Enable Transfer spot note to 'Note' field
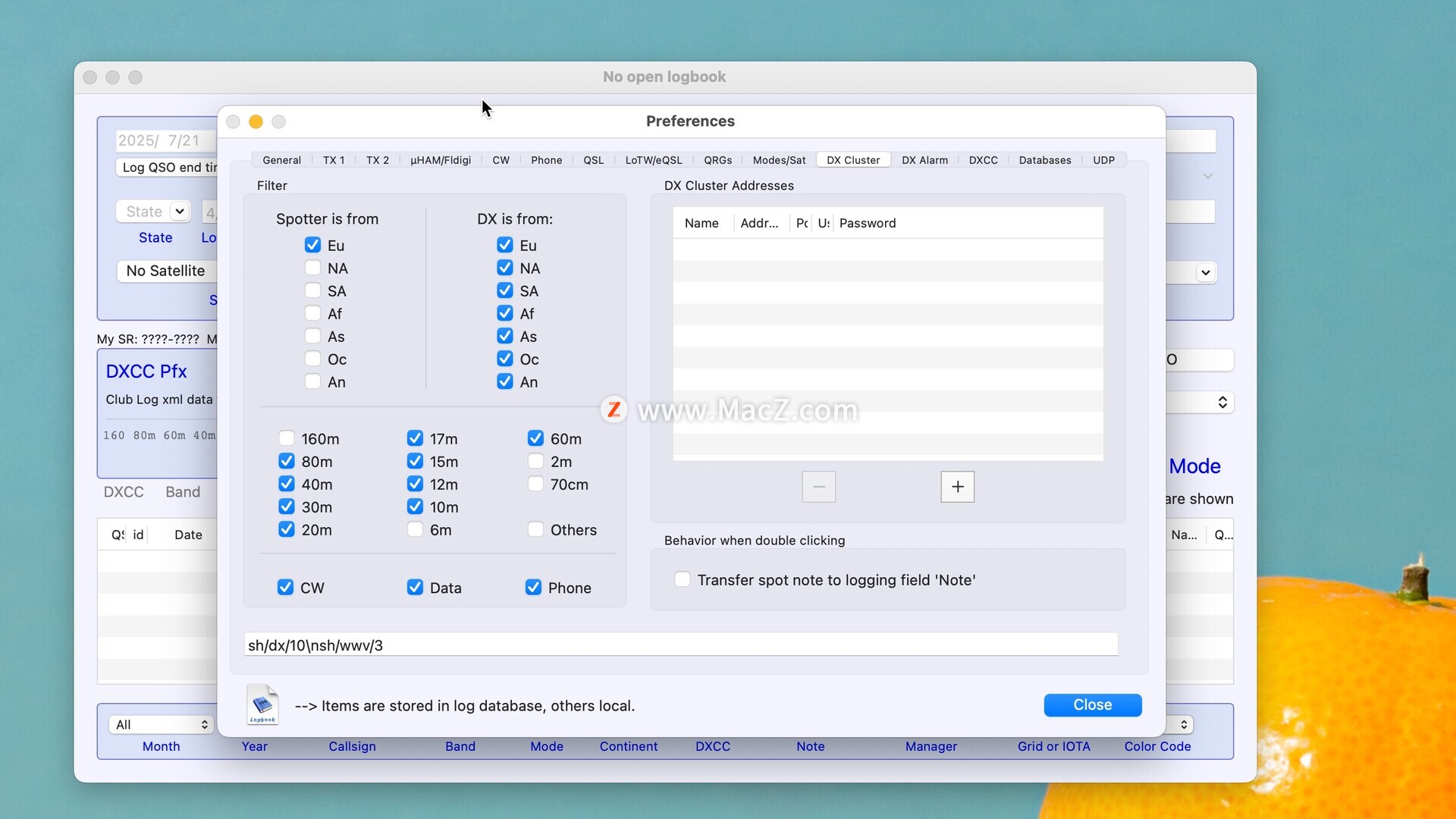The height and width of the screenshot is (819, 1456). coord(682,579)
